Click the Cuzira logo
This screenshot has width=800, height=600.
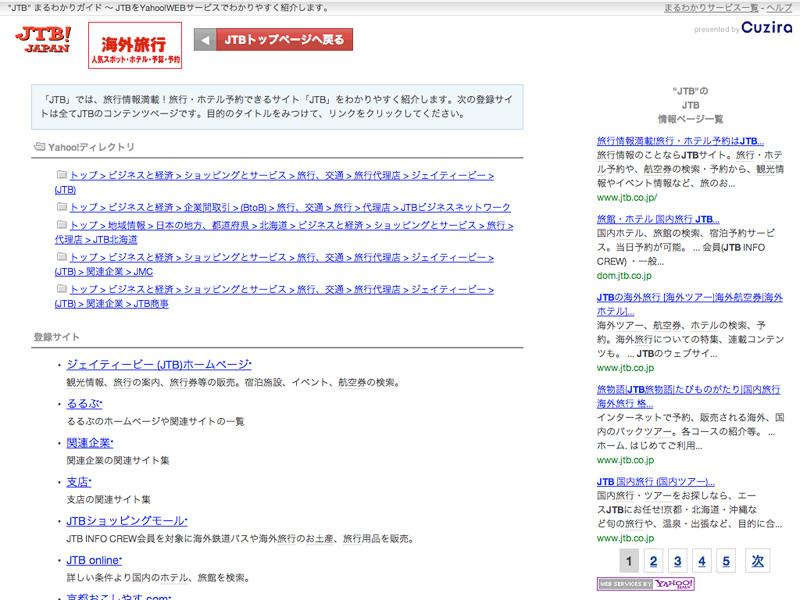click(767, 28)
